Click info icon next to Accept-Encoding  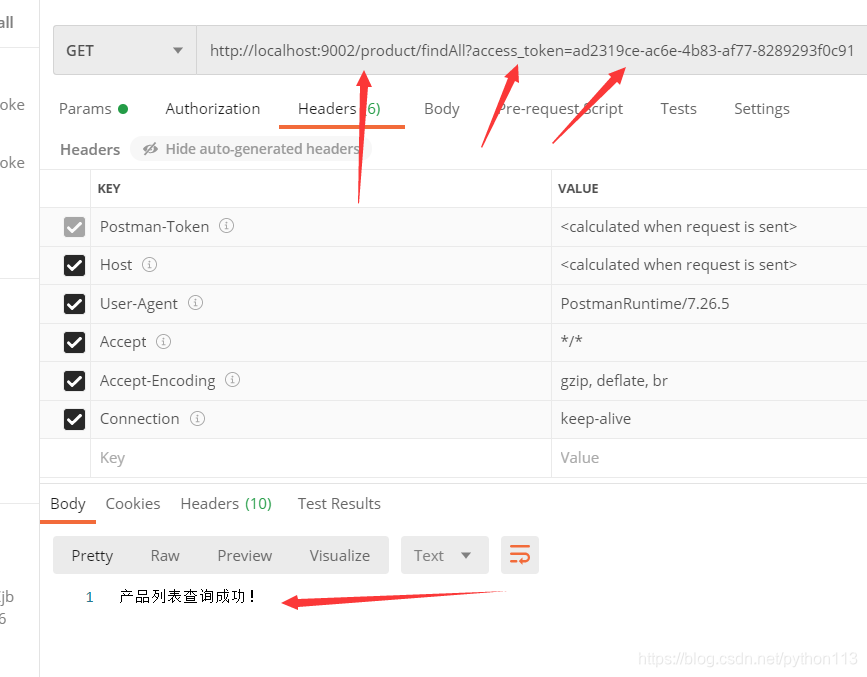(232, 379)
